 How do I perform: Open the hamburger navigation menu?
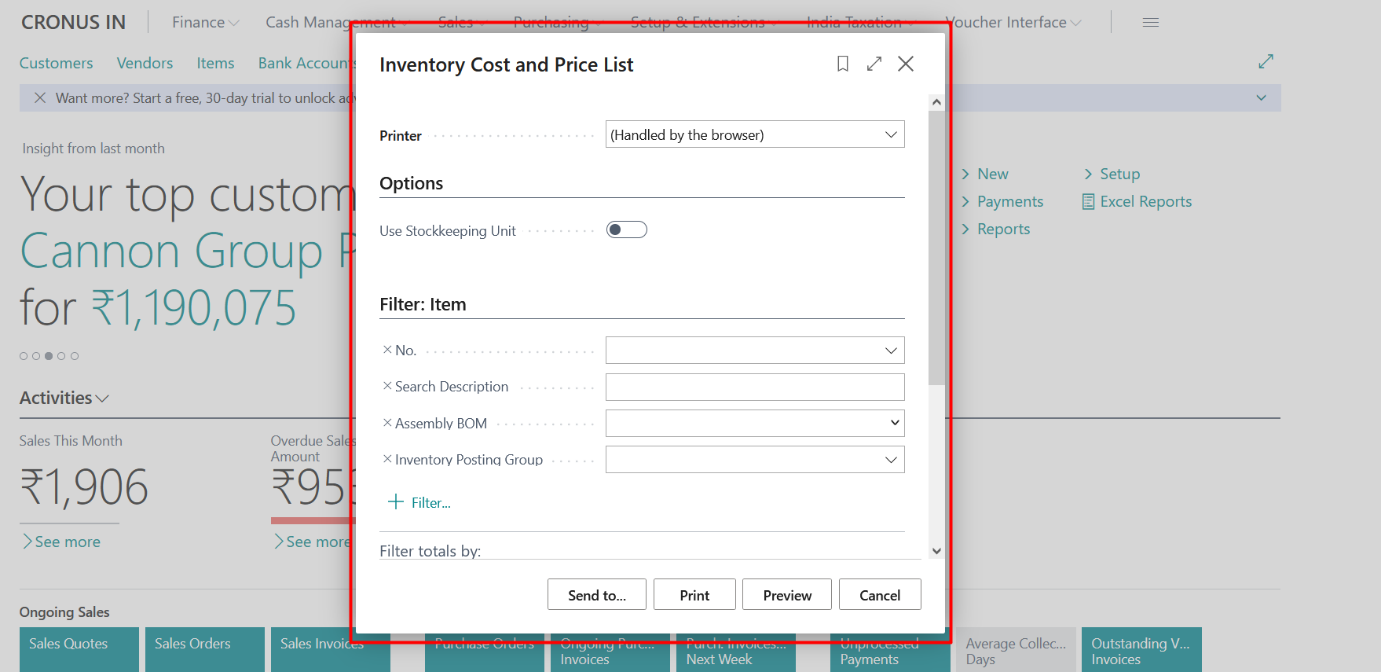click(1150, 21)
